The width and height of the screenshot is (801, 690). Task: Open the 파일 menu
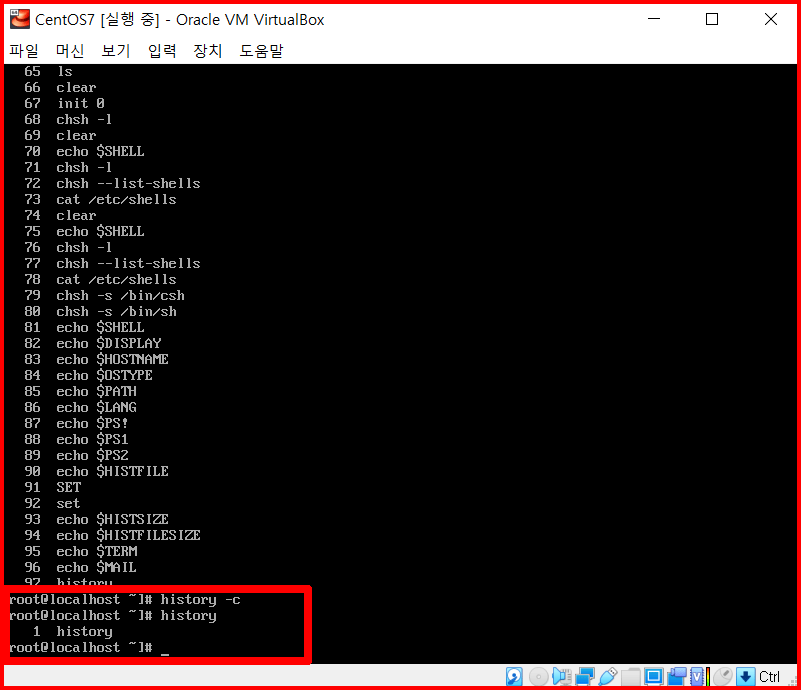24,51
